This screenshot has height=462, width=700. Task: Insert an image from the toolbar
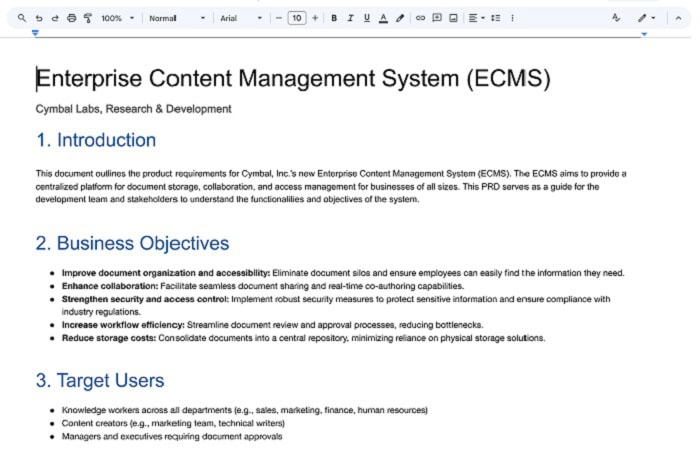[453, 18]
